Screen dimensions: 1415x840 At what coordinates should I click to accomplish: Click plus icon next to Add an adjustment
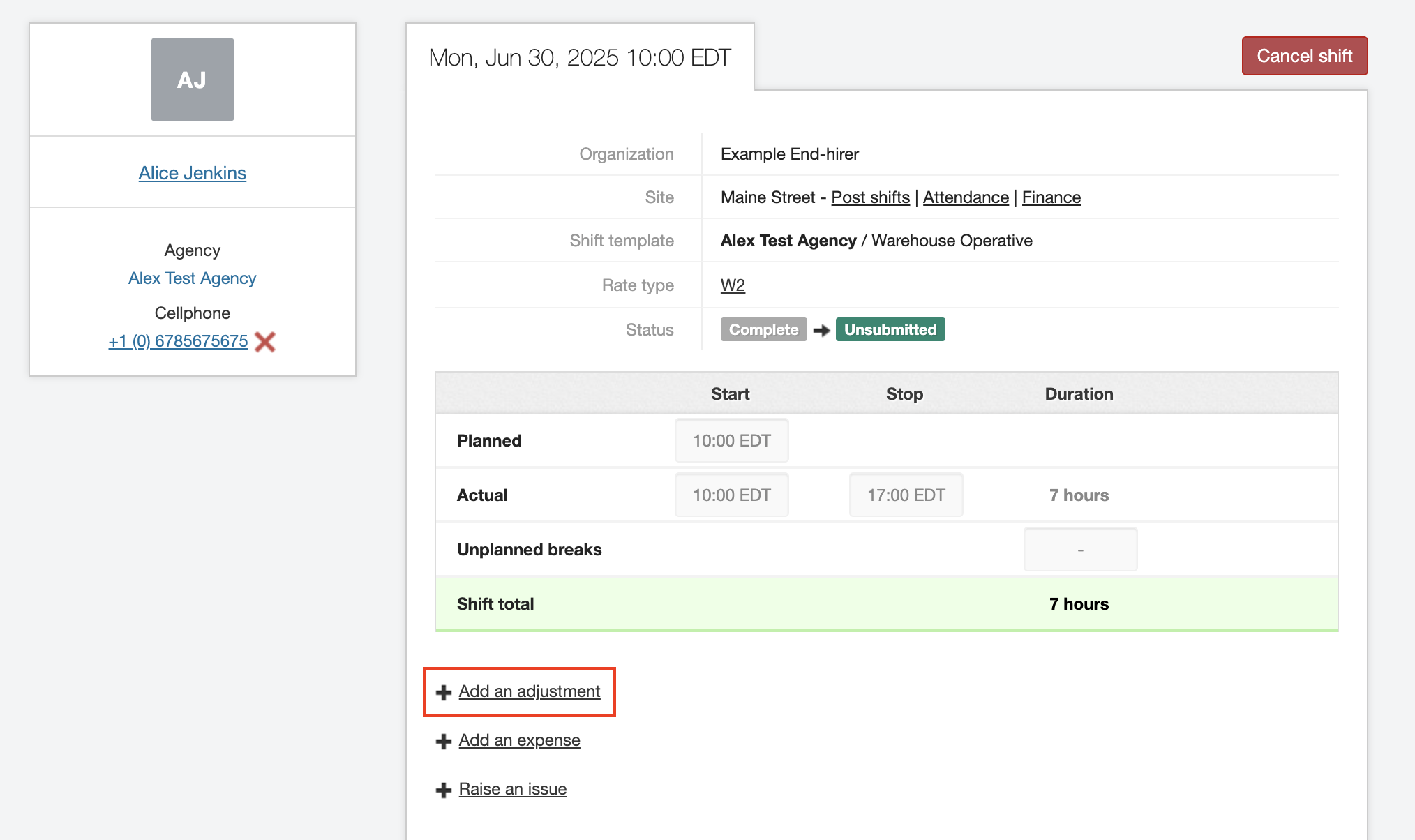[444, 692]
